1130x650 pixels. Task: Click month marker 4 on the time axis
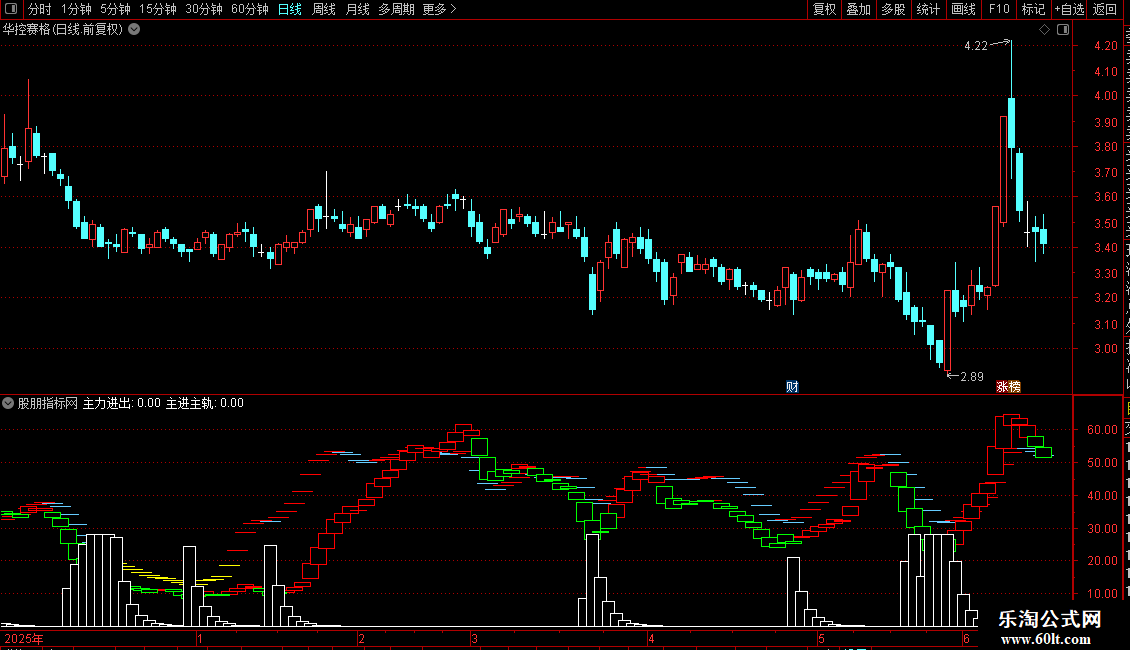coord(651,638)
